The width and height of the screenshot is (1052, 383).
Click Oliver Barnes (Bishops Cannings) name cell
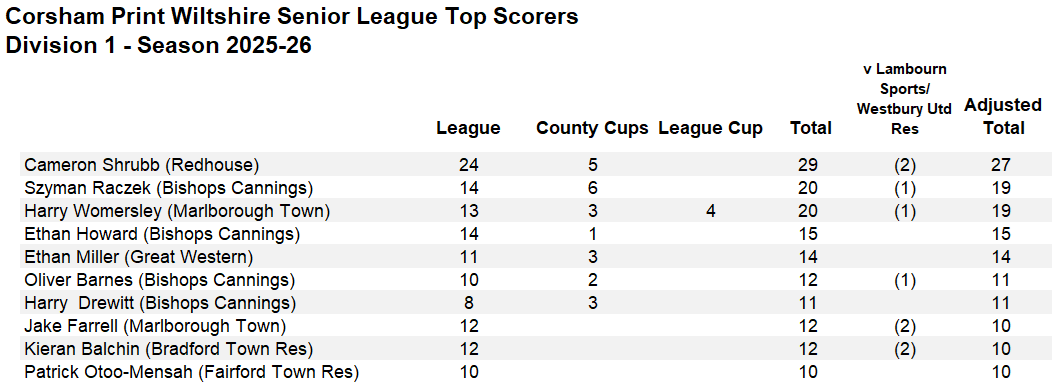(160, 280)
